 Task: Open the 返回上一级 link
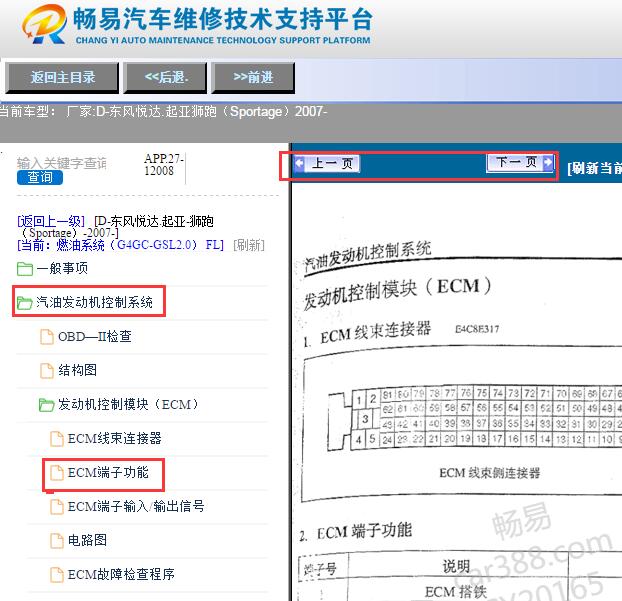tap(51, 221)
